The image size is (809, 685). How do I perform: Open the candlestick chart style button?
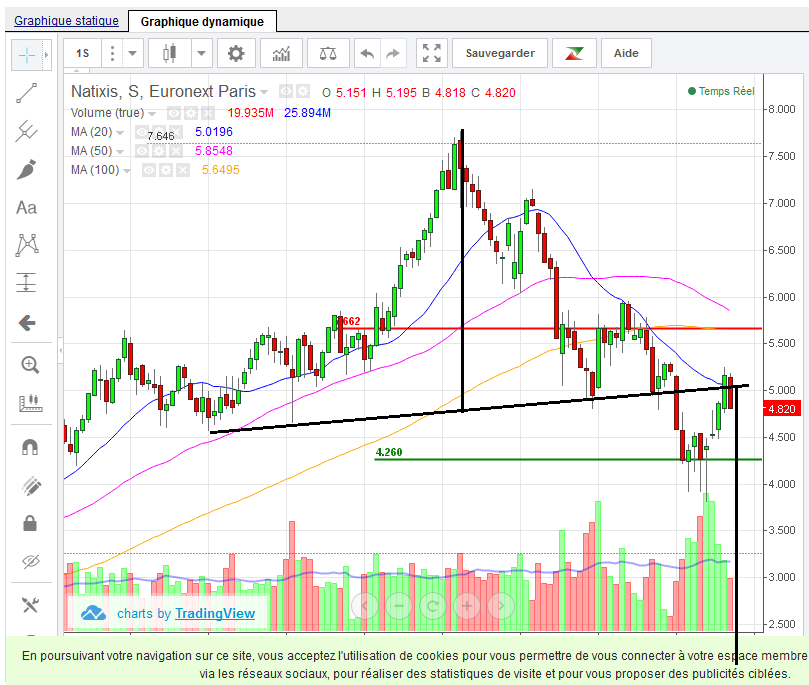(x=170, y=53)
